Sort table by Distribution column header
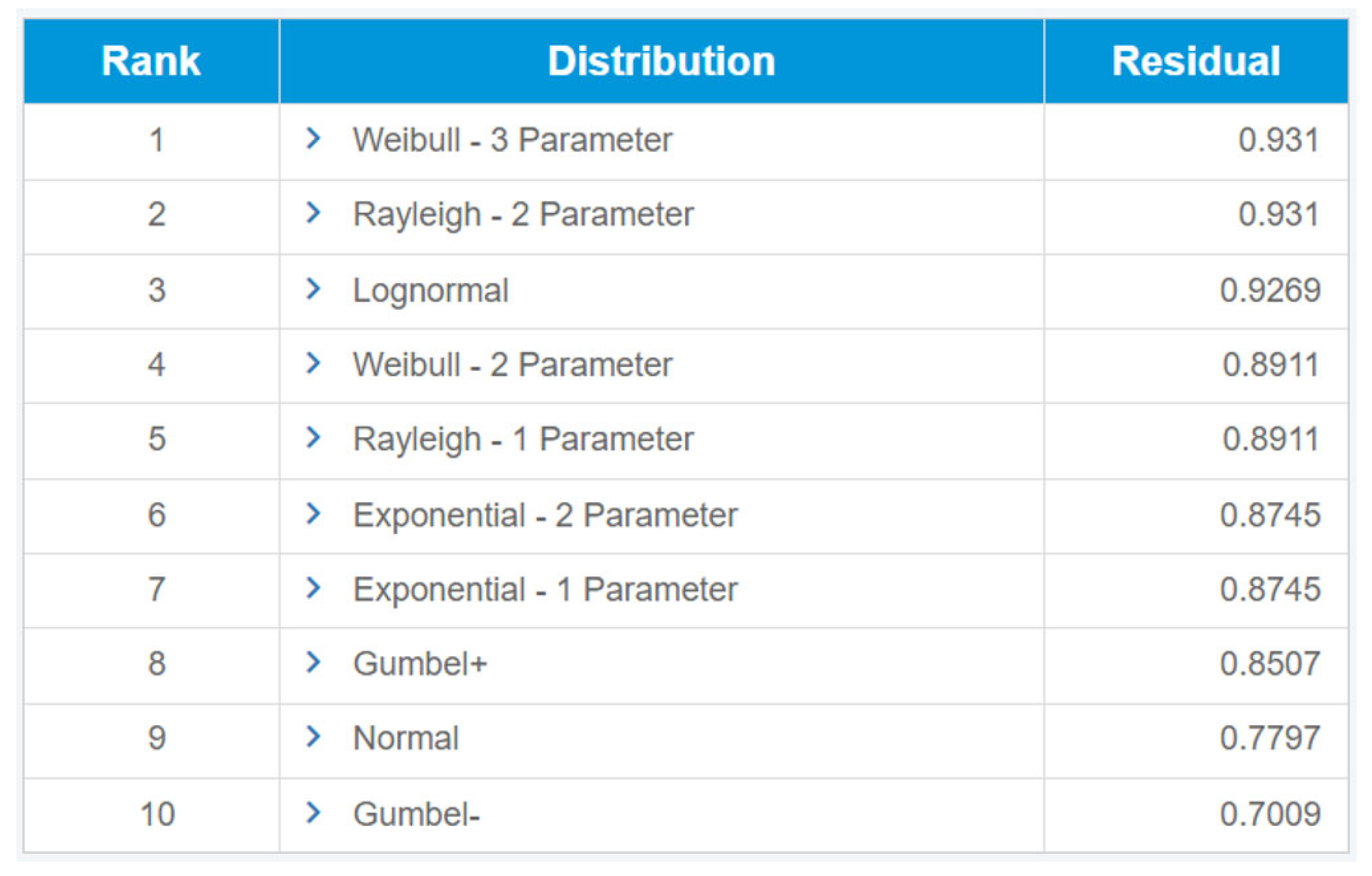 661,61
